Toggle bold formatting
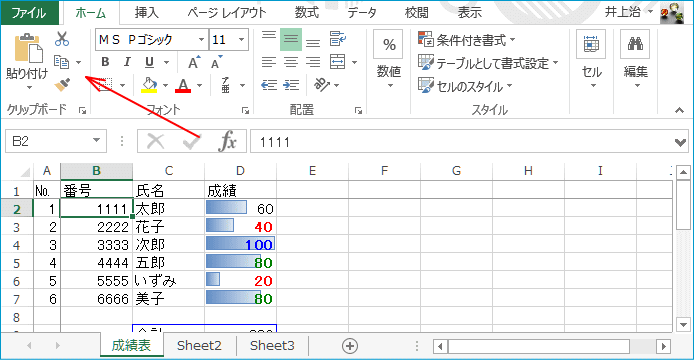694x360 pixels. coord(105,62)
